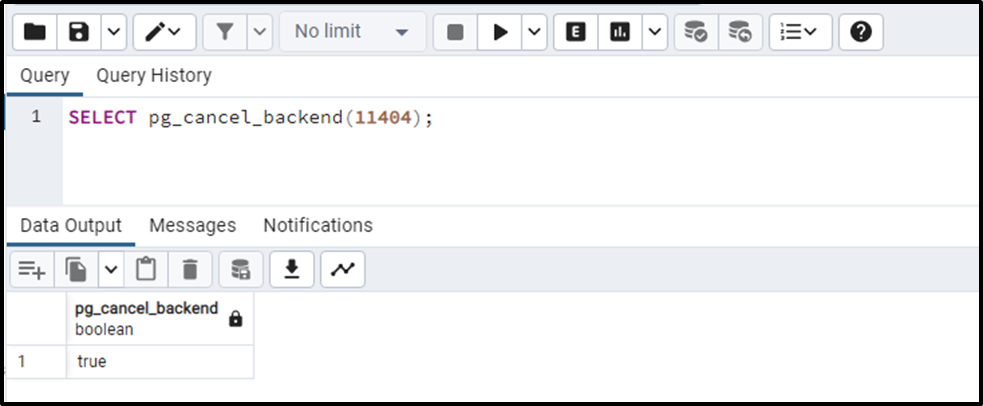Select result row number 1
Screen dimensions: 983x406
tap(36, 362)
